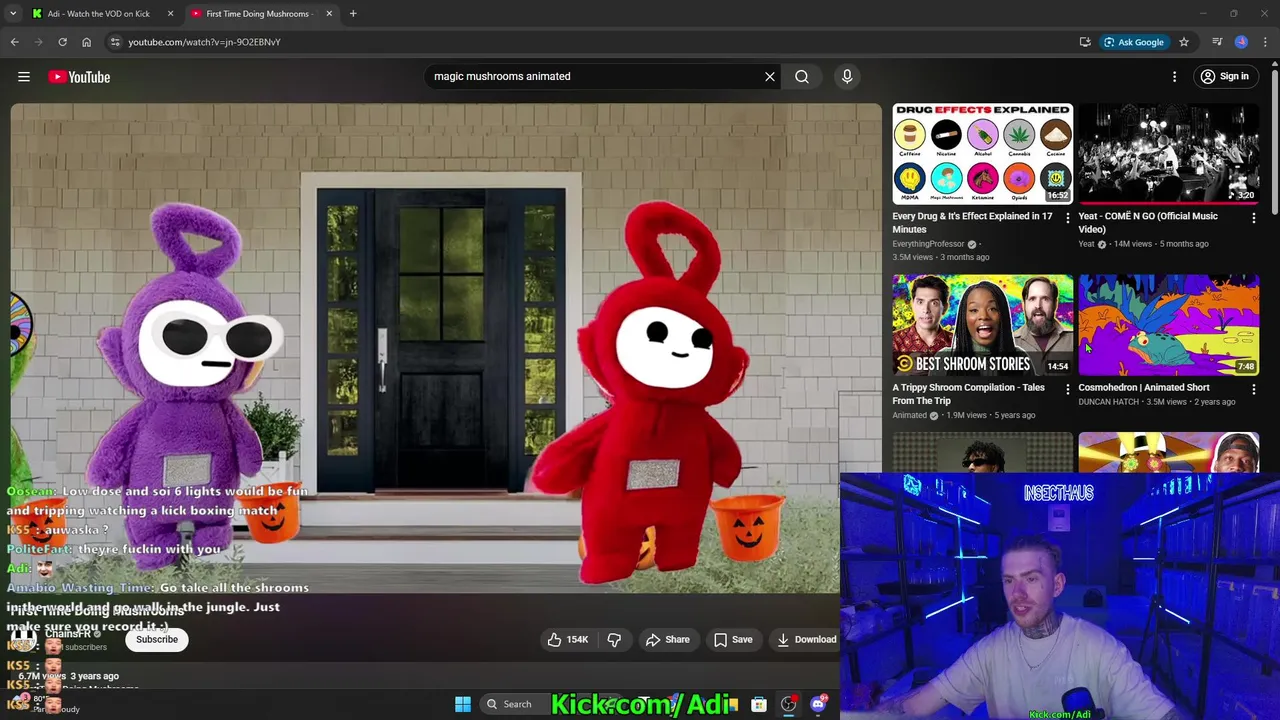Open options for Cosmohedron video
This screenshot has width=1280, height=720.
click(1254, 389)
